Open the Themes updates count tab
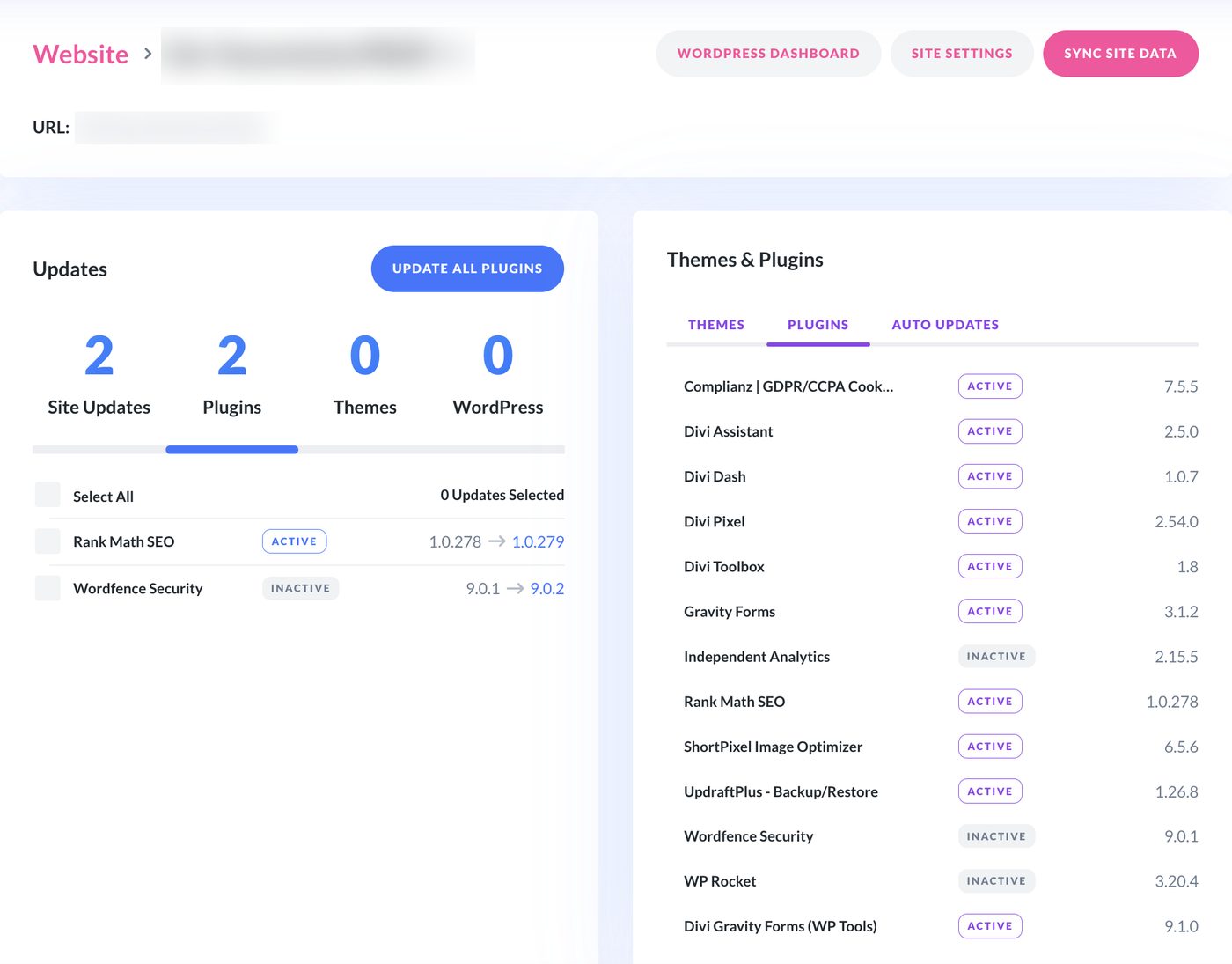The image size is (1232, 964). 365,376
